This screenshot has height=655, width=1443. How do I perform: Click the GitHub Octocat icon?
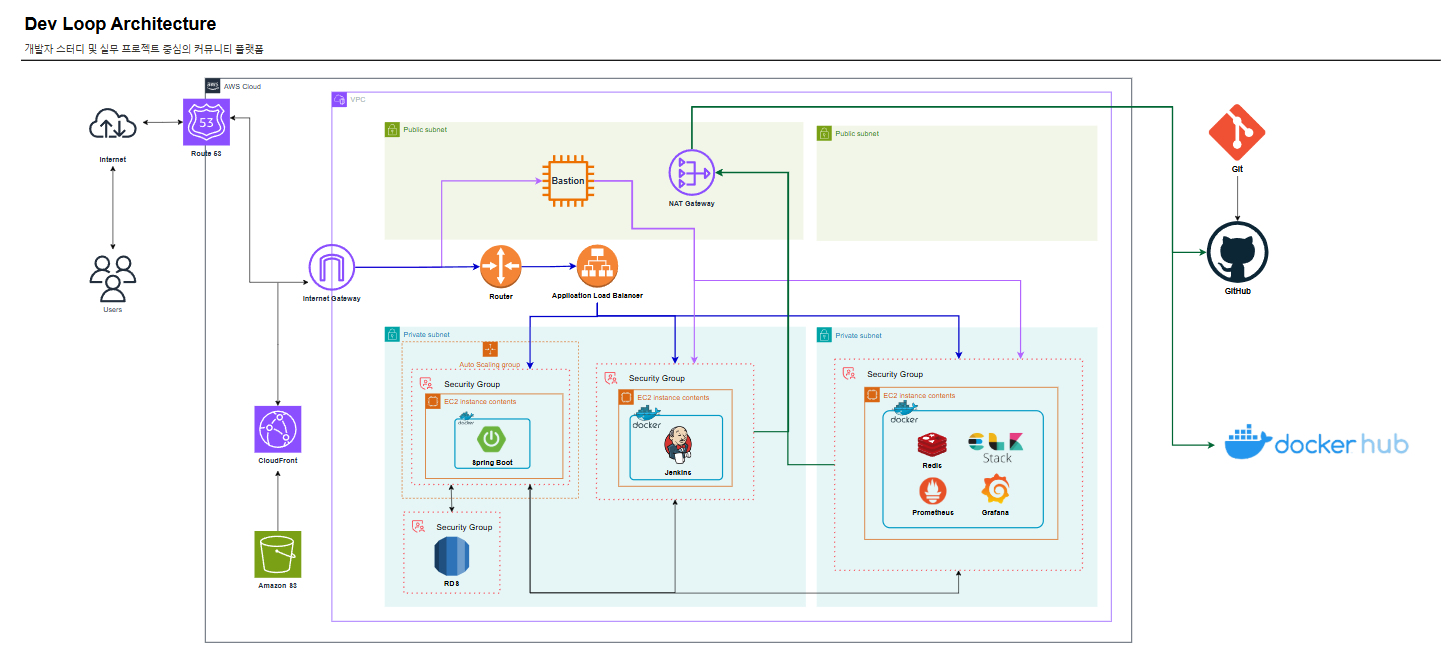pos(1237,252)
